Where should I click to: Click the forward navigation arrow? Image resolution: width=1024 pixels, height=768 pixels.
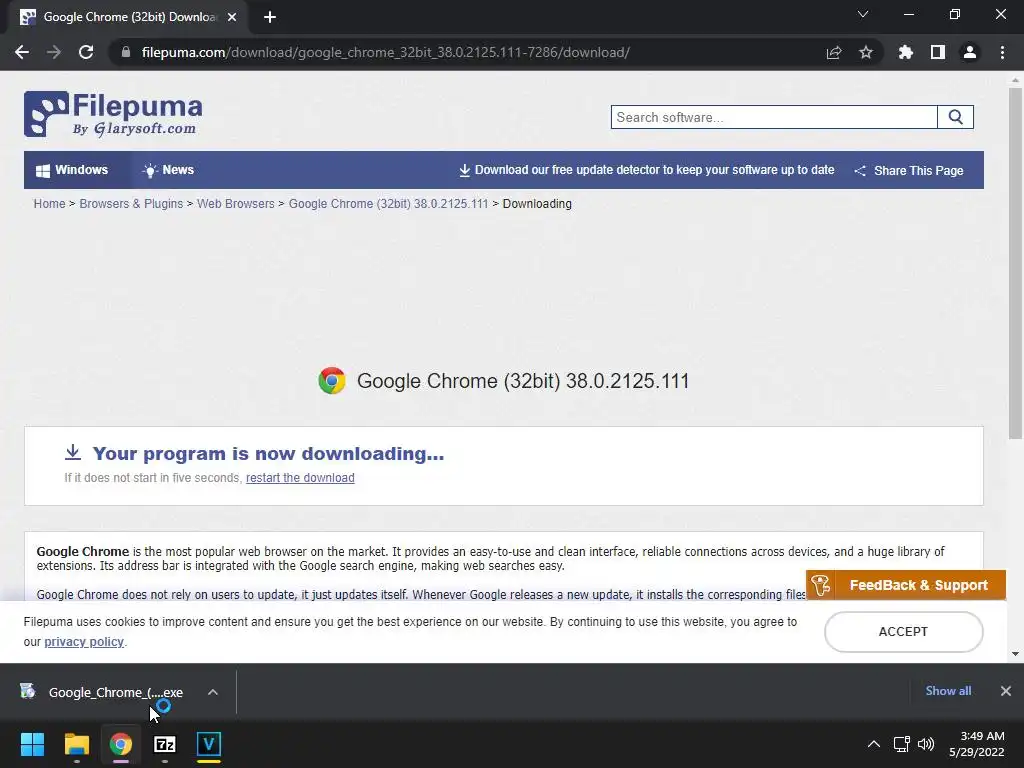click(x=54, y=52)
